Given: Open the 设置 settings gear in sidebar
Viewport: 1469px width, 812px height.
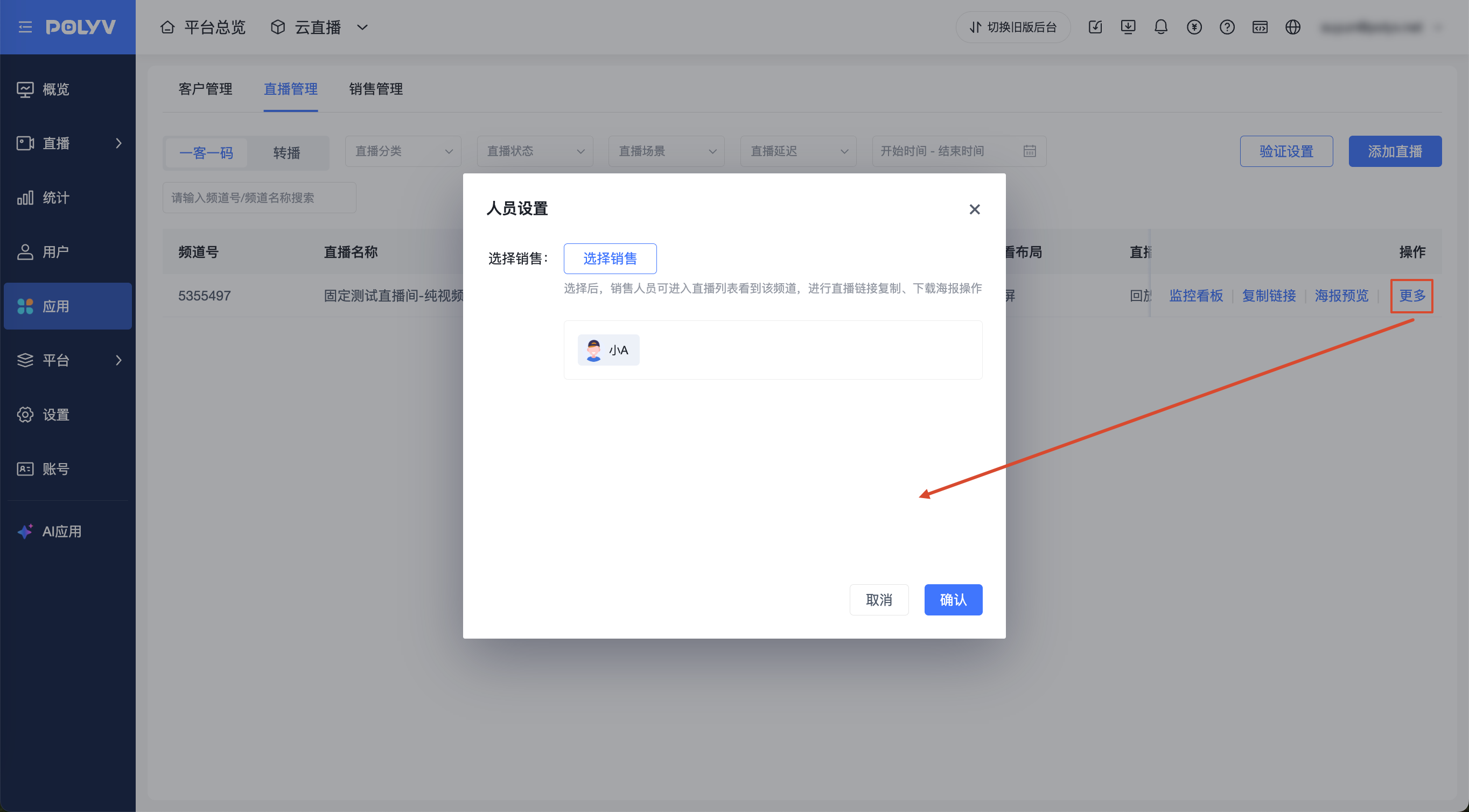Looking at the screenshot, I should click(x=25, y=415).
